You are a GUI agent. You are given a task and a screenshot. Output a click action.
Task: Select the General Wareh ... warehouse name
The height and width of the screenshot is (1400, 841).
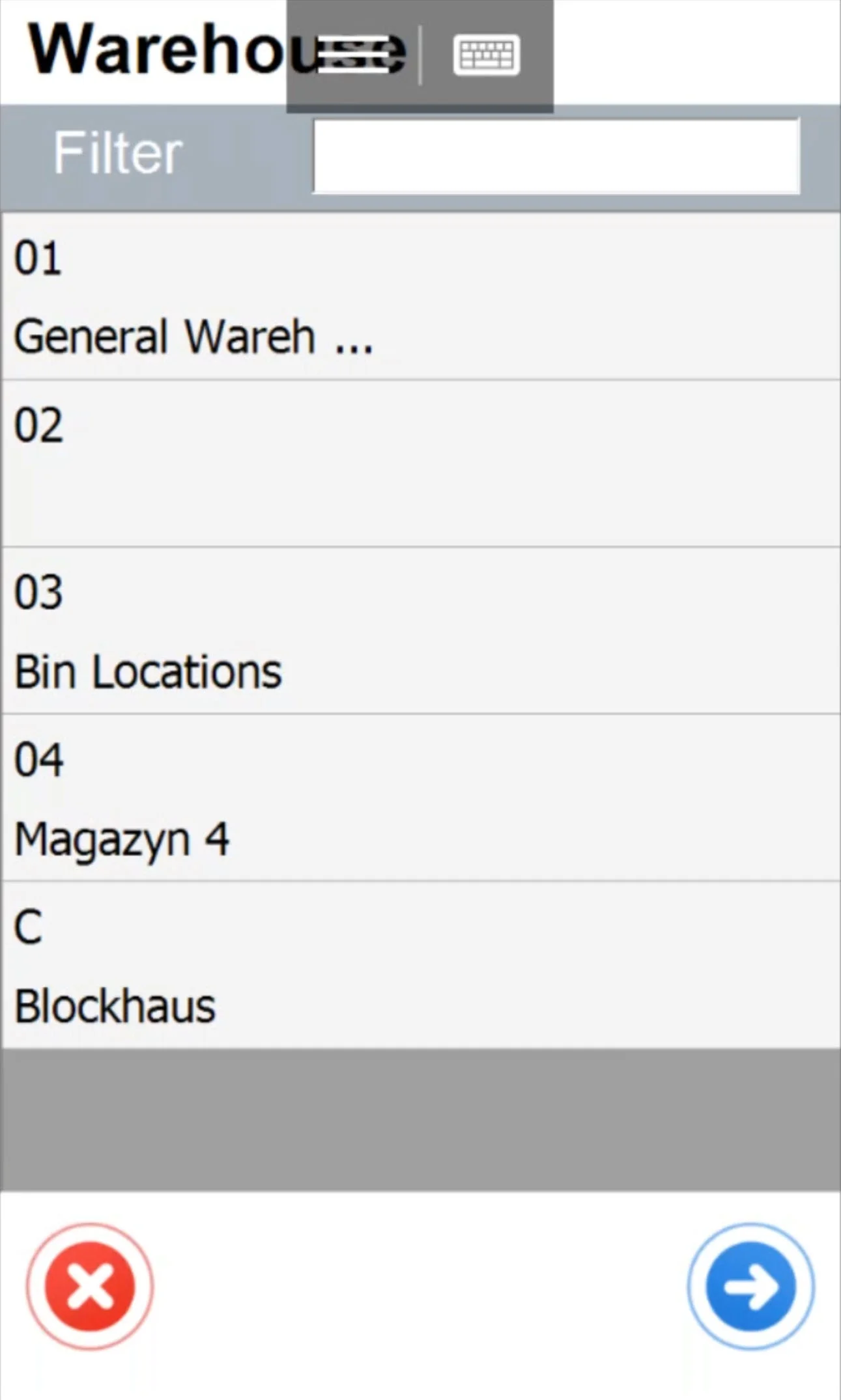tap(193, 337)
